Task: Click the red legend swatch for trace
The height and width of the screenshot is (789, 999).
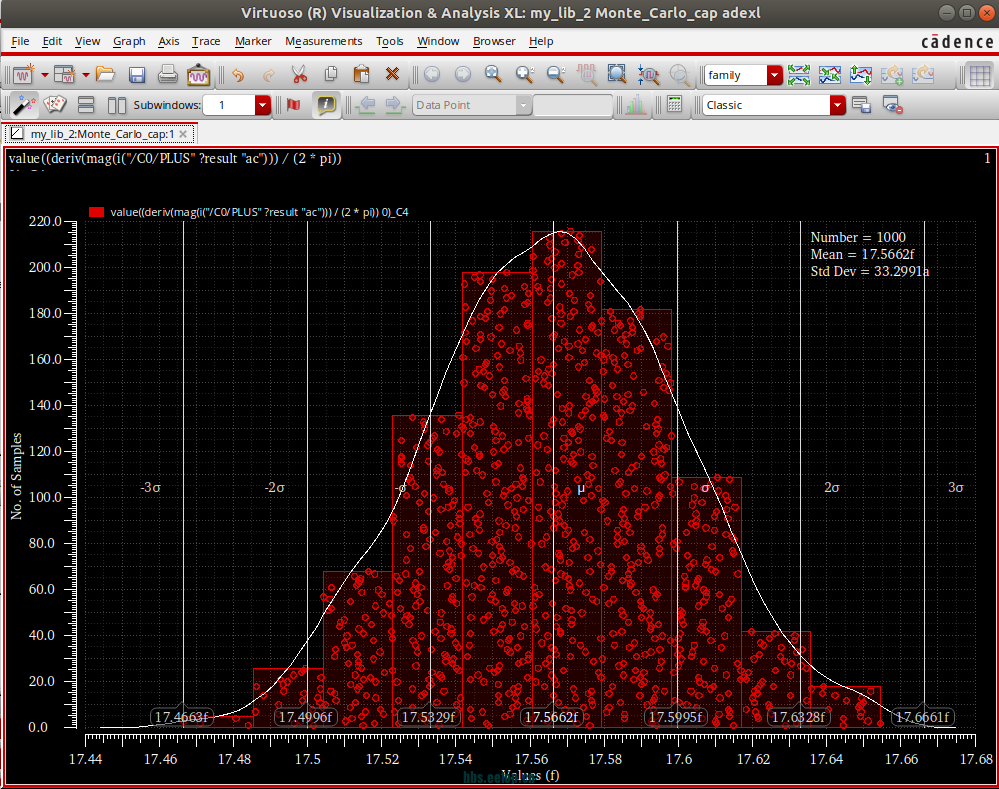Action: (96, 212)
